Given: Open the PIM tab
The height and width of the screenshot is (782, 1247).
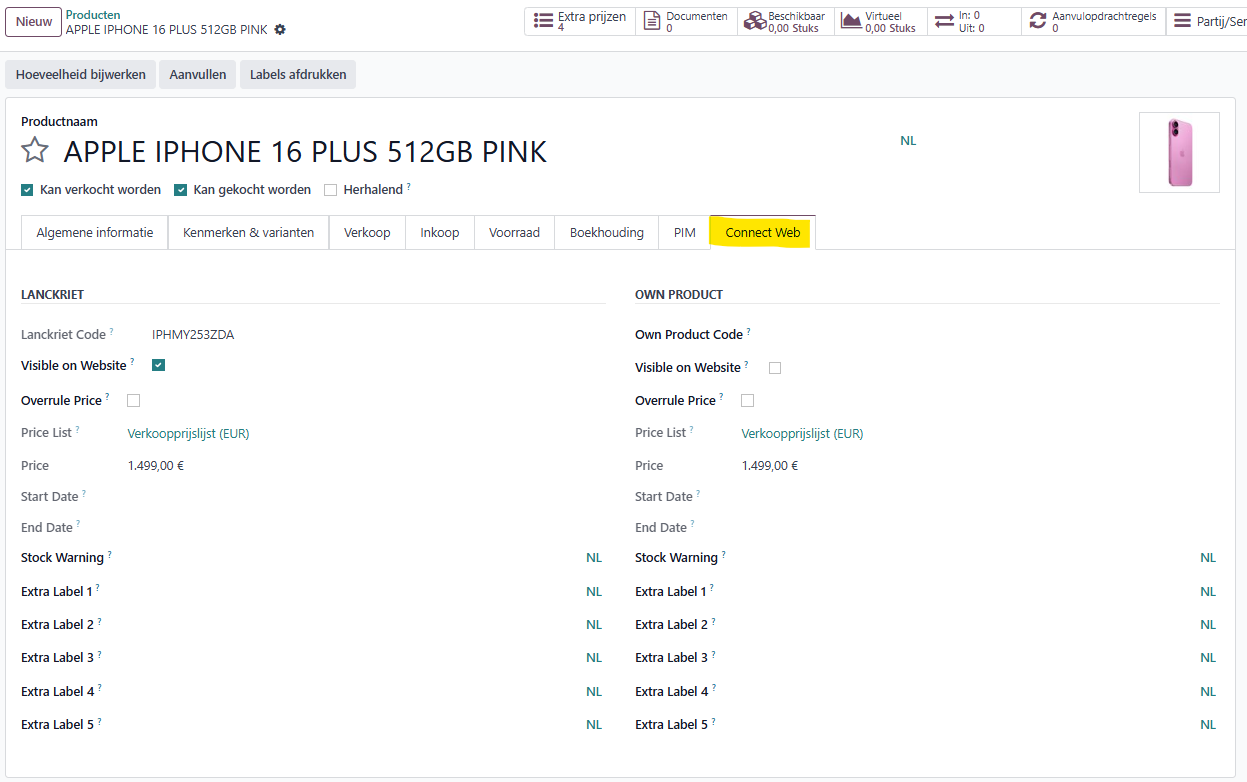Looking at the screenshot, I should (685, 232).
